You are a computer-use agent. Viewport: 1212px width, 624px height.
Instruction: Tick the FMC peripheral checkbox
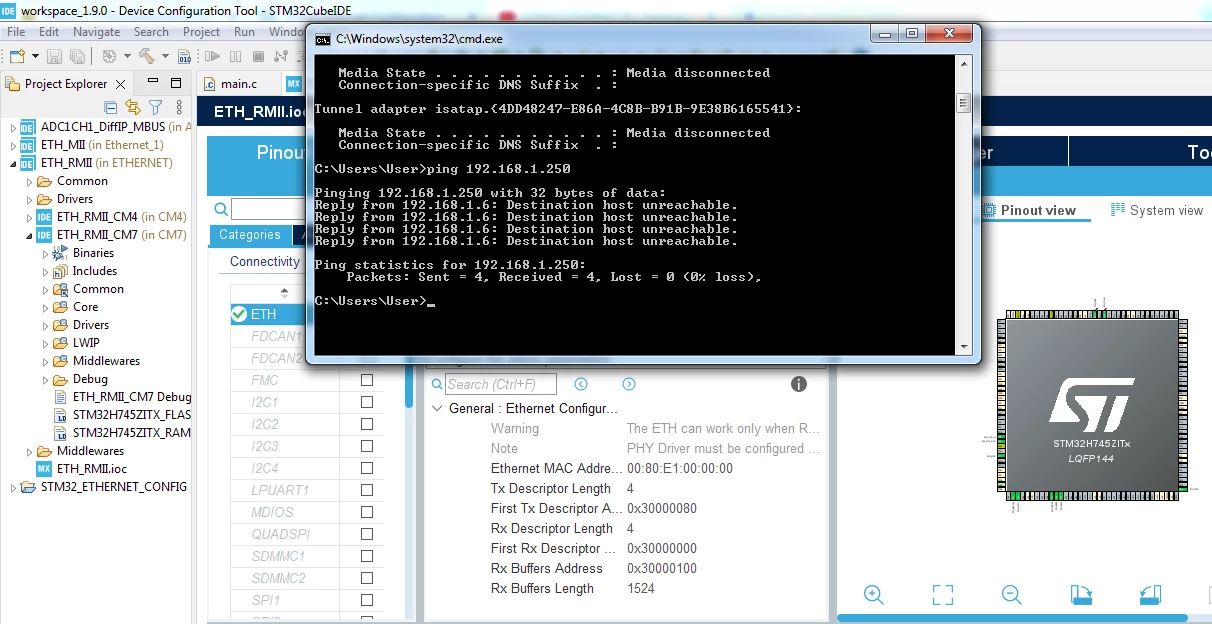click(x=367, y=380)
